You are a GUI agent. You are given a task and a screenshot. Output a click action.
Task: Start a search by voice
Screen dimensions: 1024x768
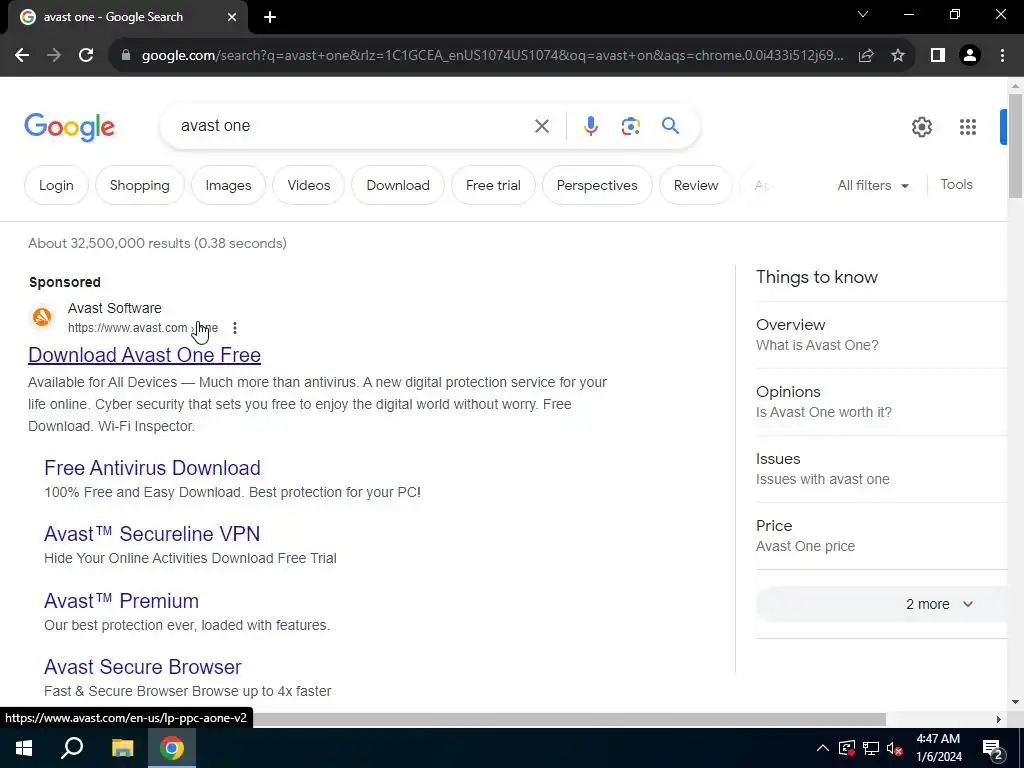[x=590, y=126]
